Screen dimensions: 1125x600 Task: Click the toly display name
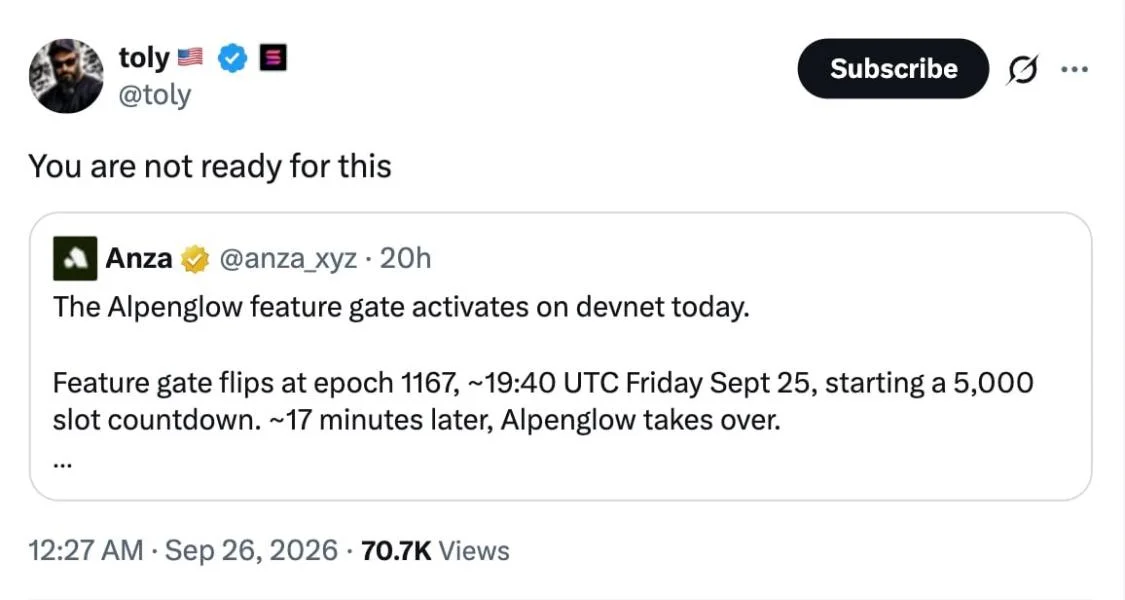pos(144,57)
